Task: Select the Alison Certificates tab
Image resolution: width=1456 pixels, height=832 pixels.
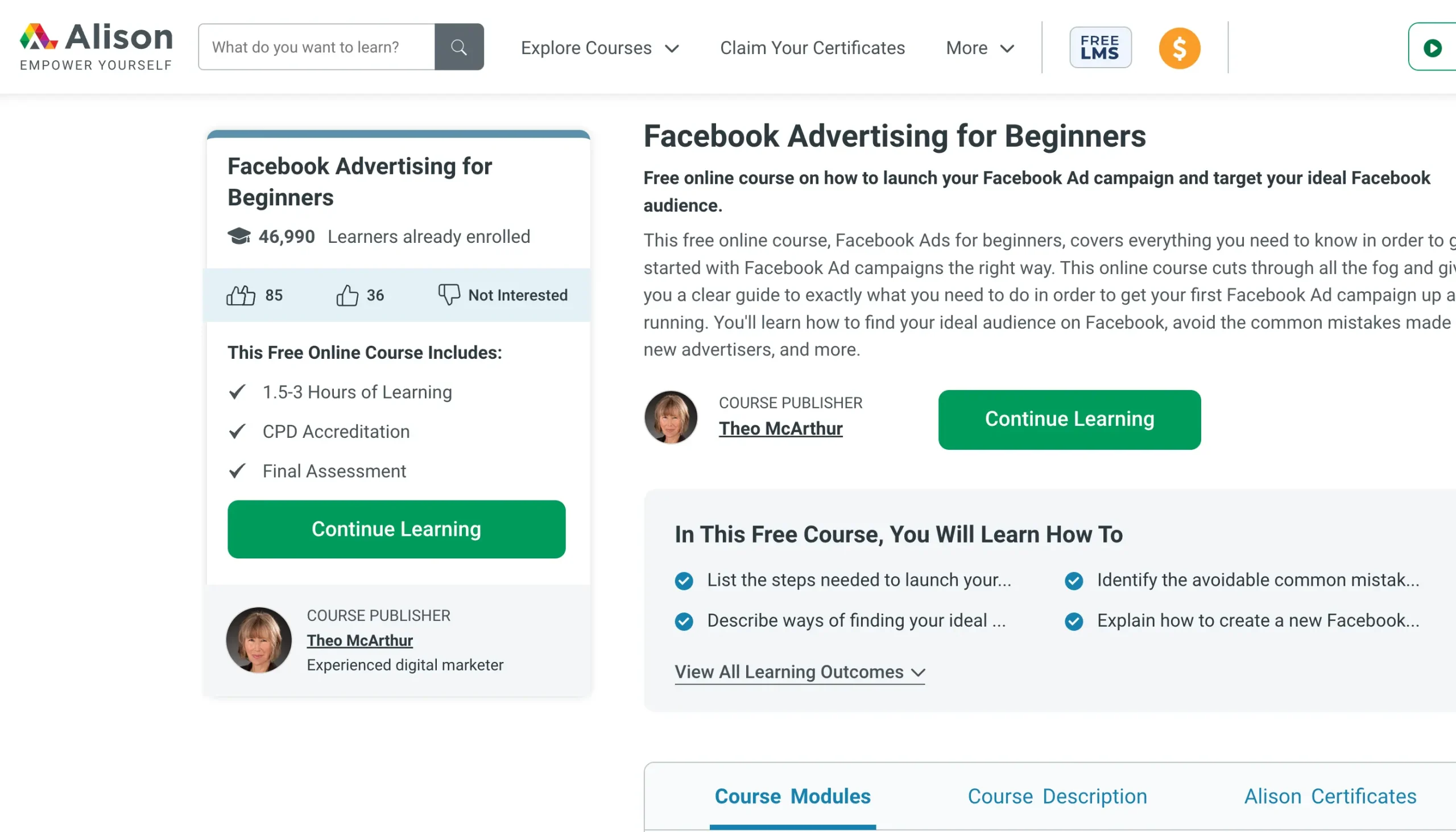Action: click(x=1330, y=796)
